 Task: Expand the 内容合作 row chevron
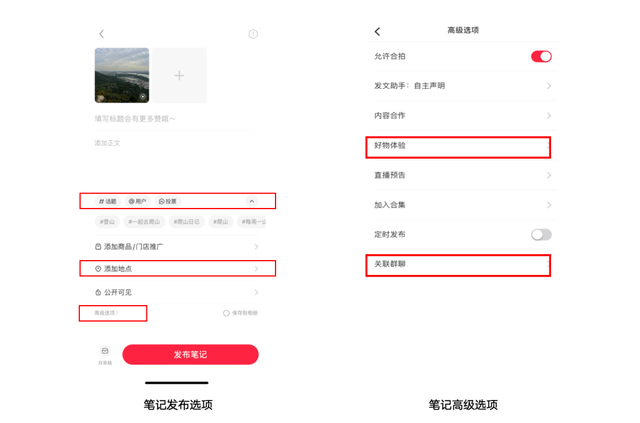(549, 116)
